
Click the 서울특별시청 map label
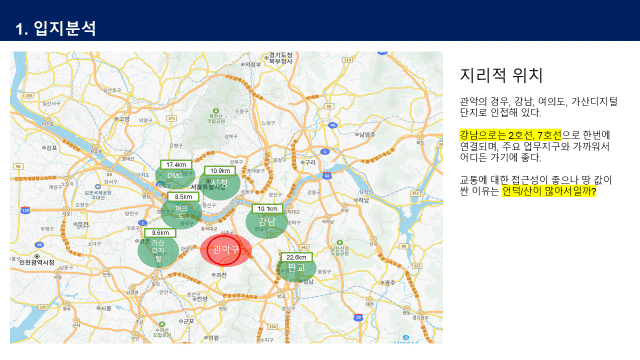[208, 187]
